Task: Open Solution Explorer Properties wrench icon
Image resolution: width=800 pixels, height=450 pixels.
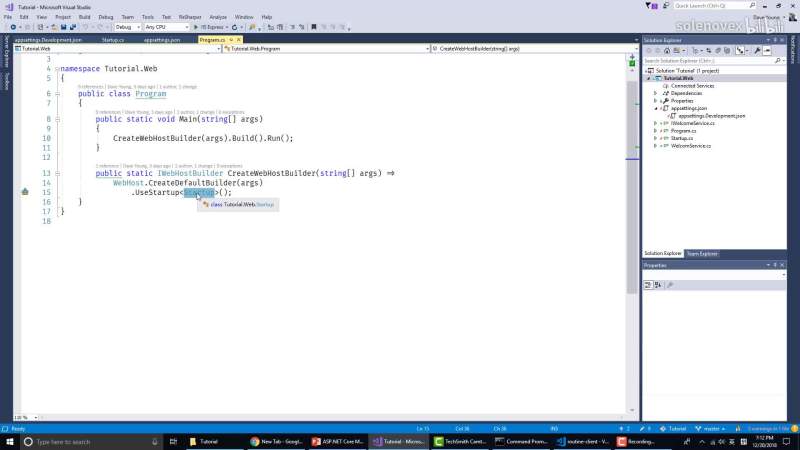Action: (757, 51)
